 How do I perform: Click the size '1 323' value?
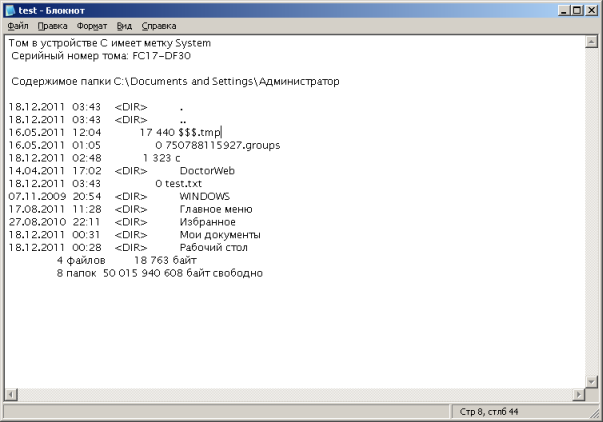tap(157, 158)
